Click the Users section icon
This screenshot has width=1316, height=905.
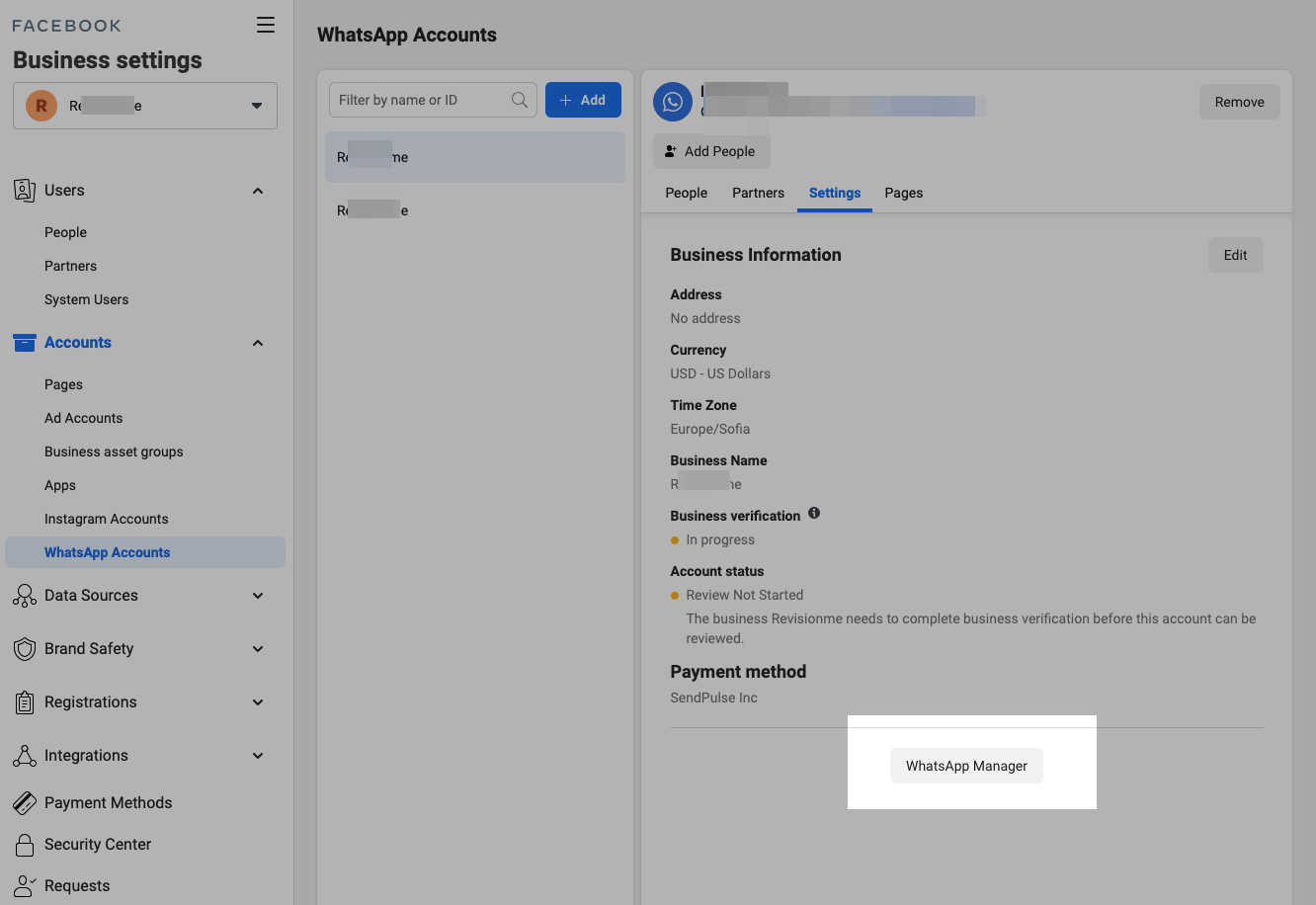click(25, 191)
